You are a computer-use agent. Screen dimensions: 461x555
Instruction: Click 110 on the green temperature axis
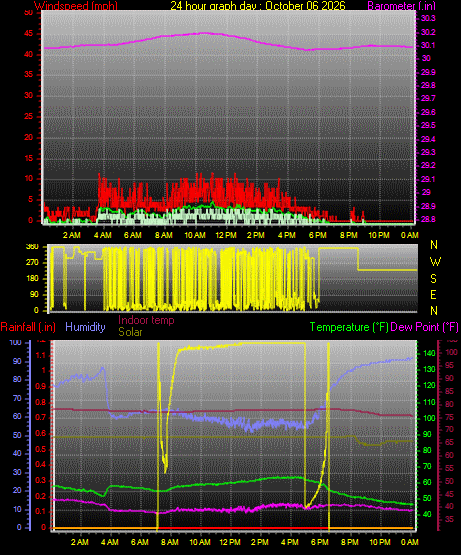(429, 402)
